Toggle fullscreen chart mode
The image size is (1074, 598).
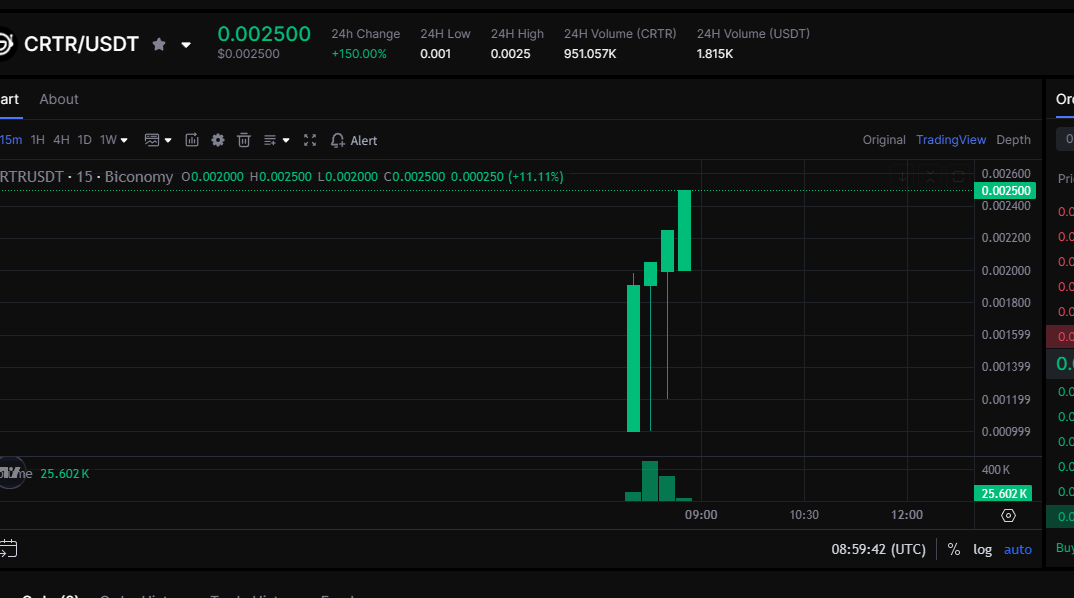point(310,140)
